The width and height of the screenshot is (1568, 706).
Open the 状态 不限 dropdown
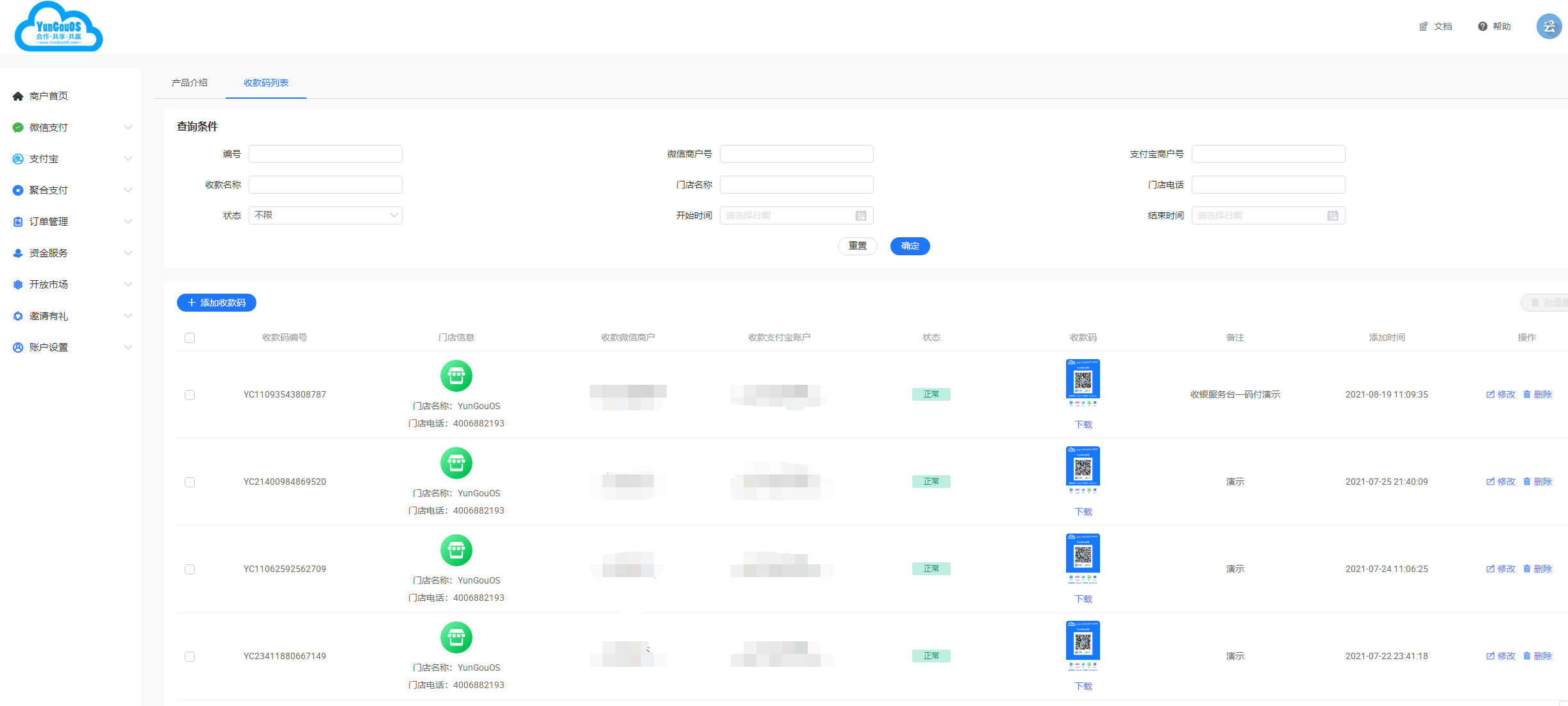tap(326, 215)
